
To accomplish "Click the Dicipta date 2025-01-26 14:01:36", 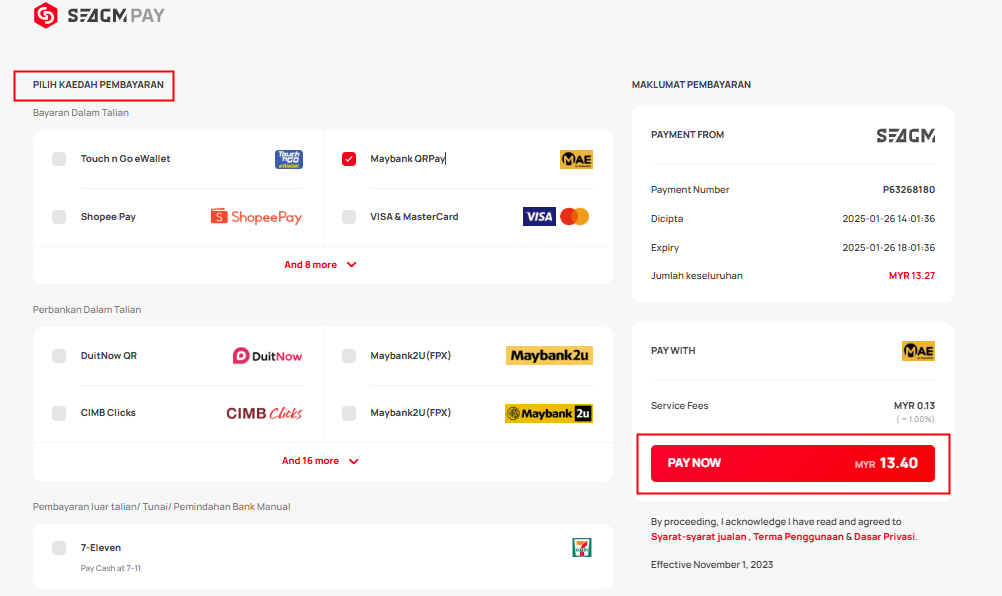I will tap(888, 218).
